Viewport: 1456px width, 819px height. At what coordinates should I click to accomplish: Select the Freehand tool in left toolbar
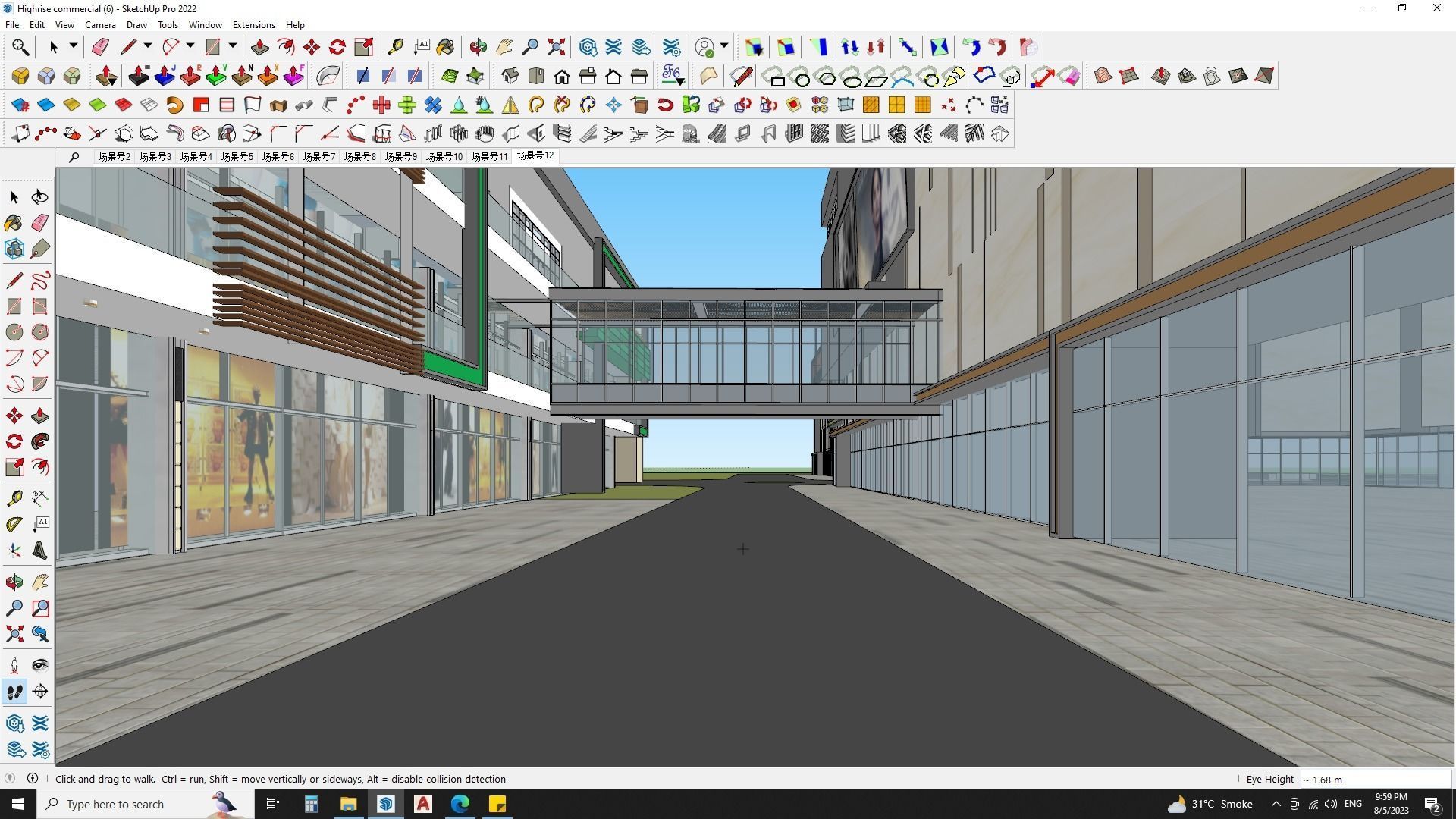40,281
